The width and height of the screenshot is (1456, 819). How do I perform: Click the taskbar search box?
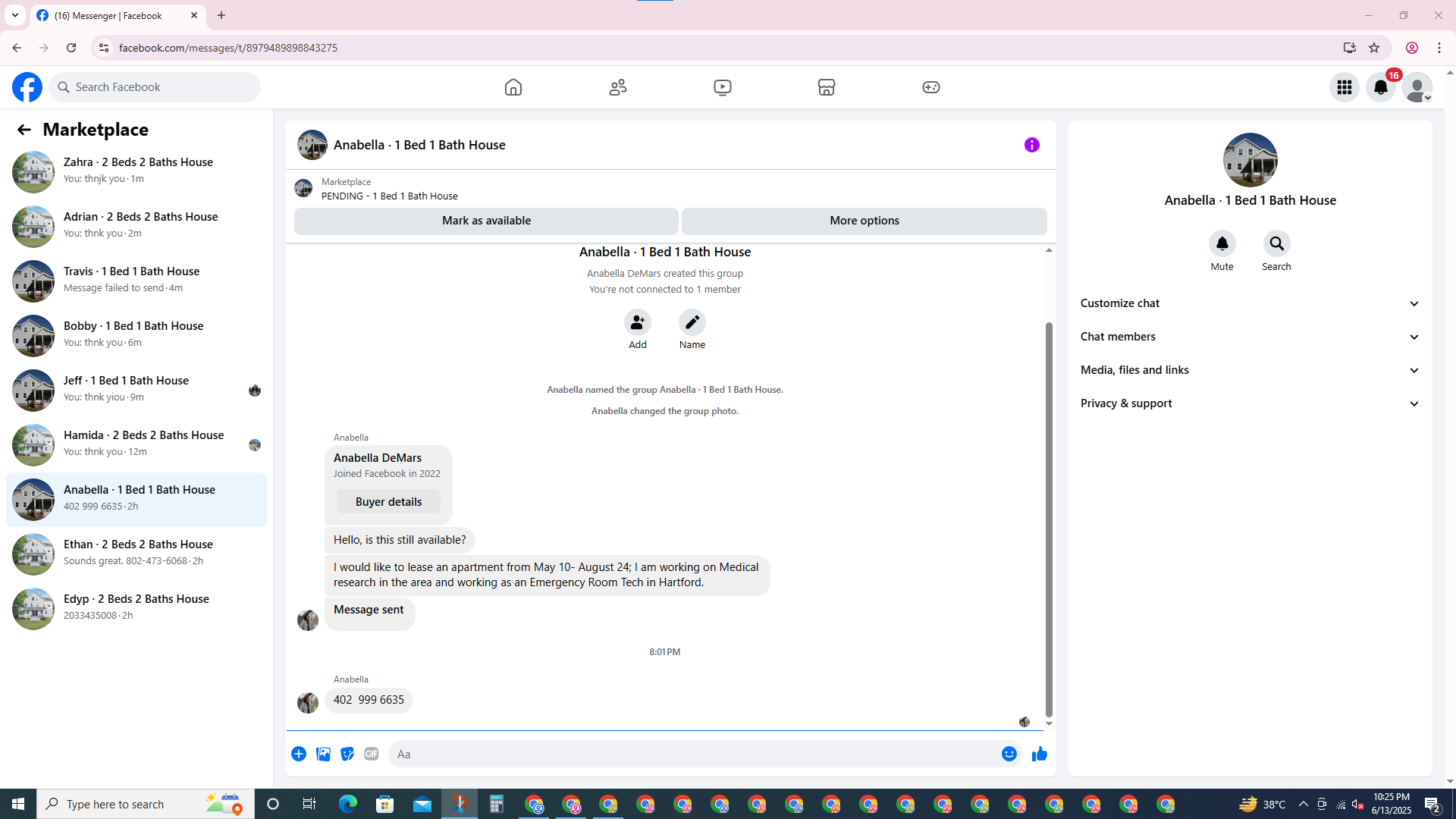coord(144,804)
